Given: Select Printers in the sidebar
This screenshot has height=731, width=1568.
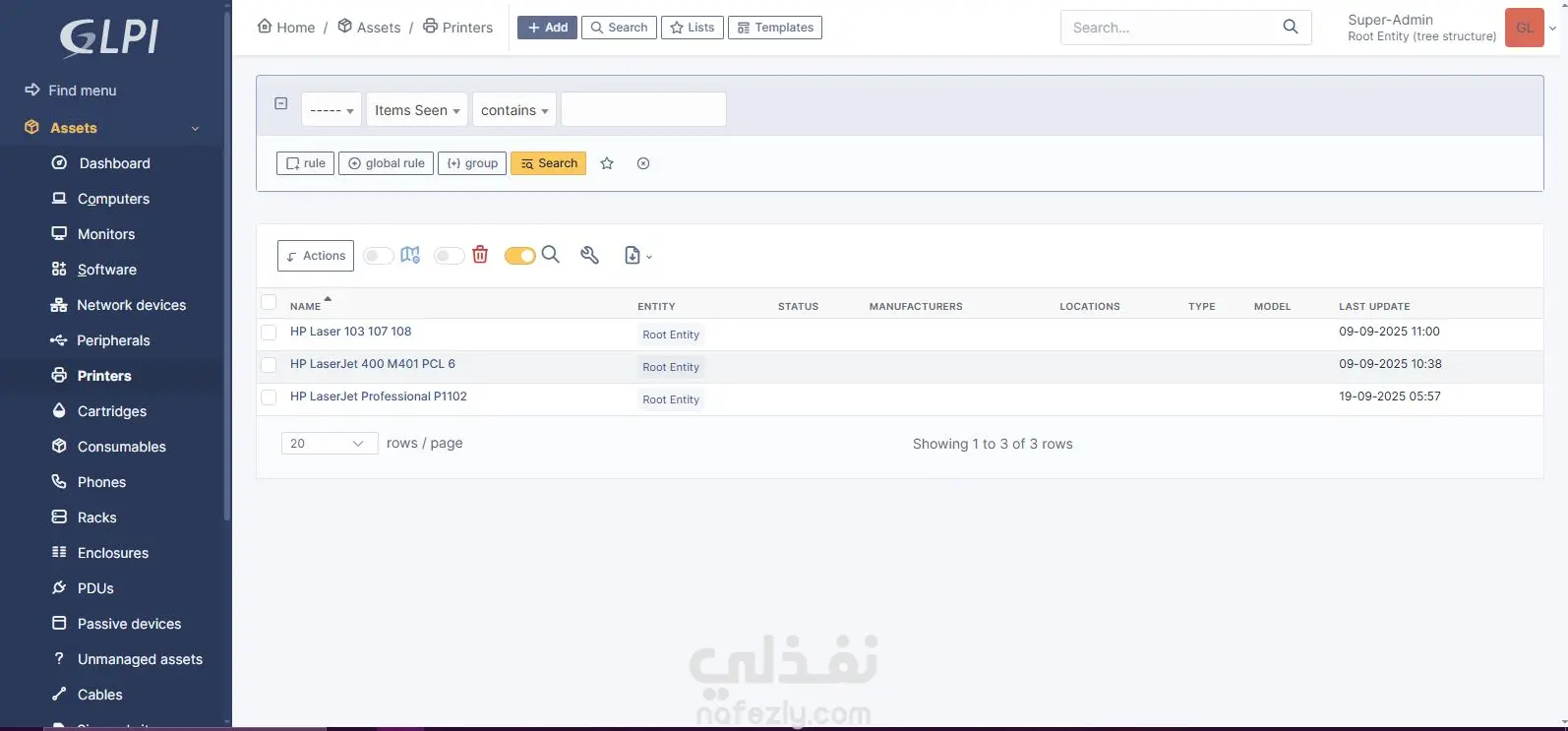Looking at the screenshot, I should click(x=104, y=376).
